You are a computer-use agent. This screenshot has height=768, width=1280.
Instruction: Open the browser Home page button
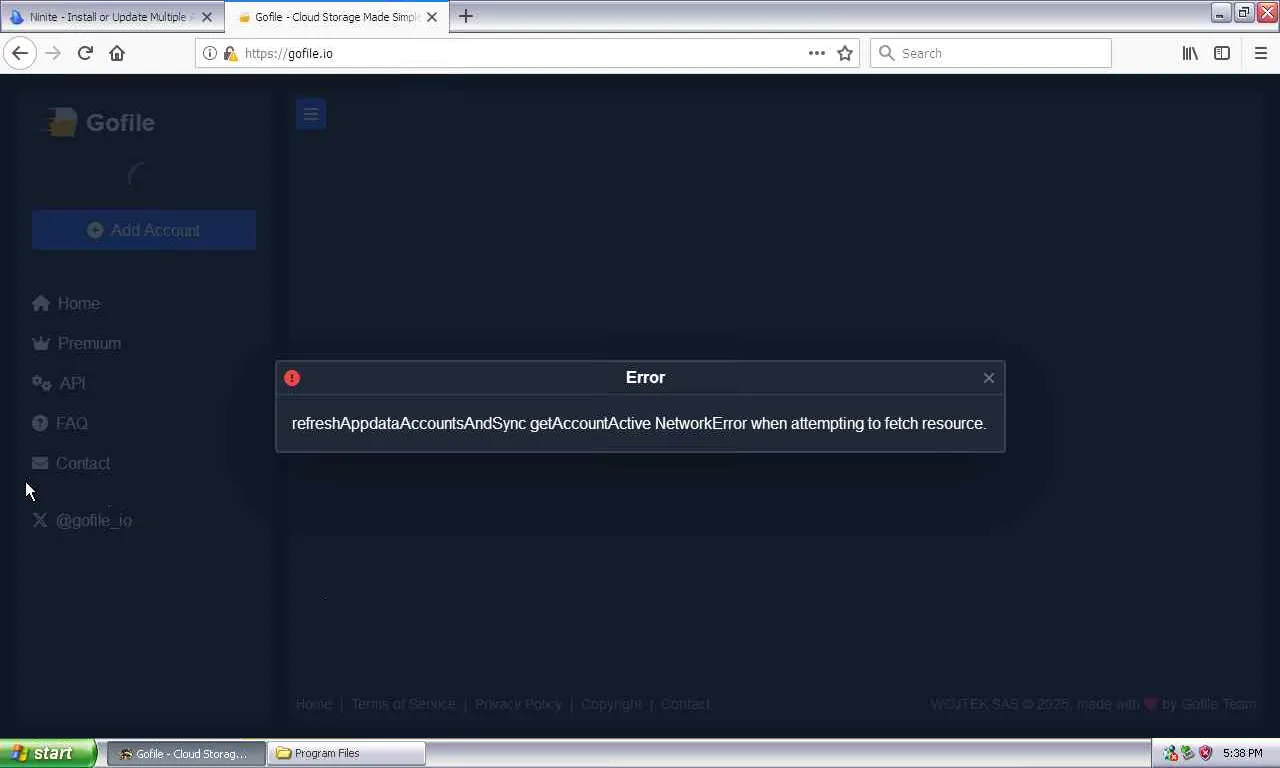coord(117,53)
